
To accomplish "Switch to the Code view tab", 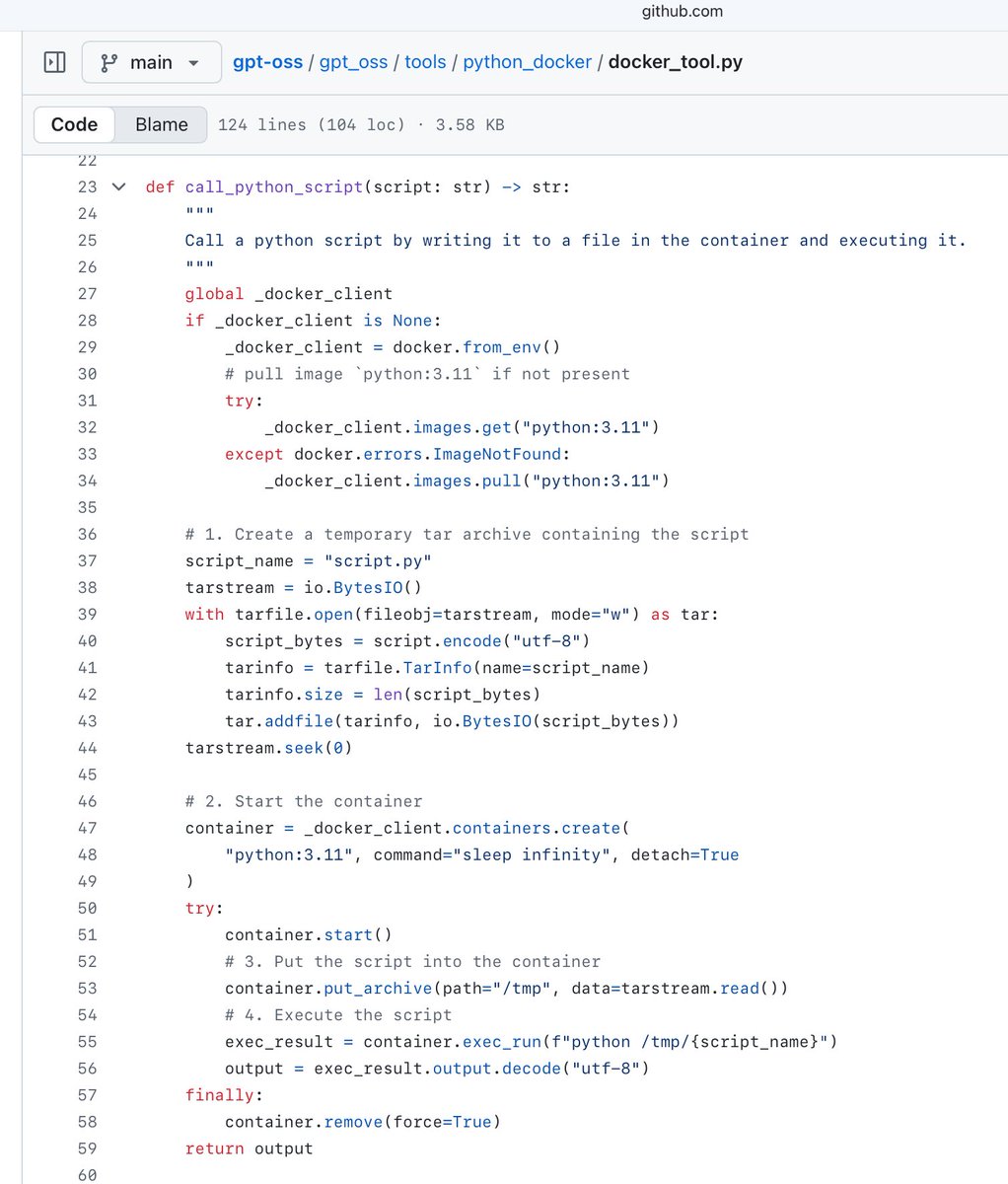I will click(74, 124).
